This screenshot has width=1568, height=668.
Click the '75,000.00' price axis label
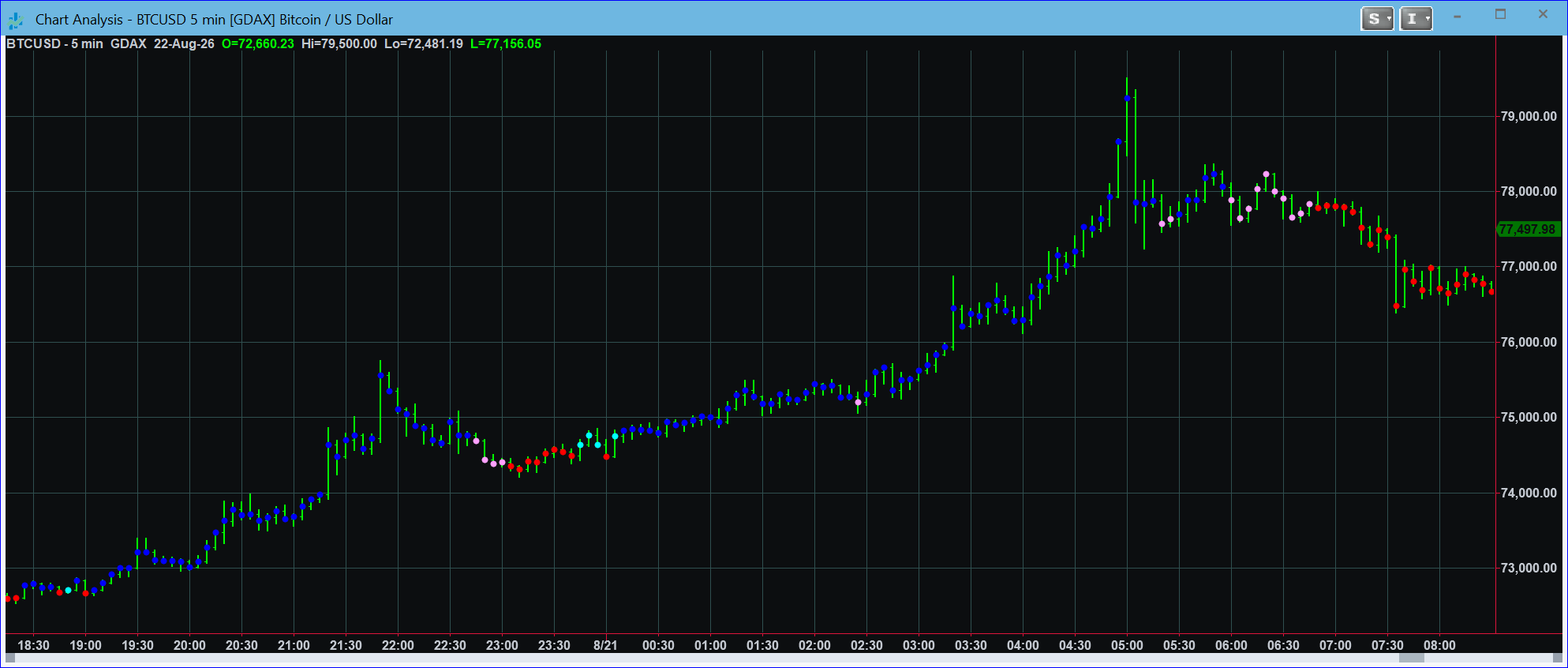point(1529,418)
